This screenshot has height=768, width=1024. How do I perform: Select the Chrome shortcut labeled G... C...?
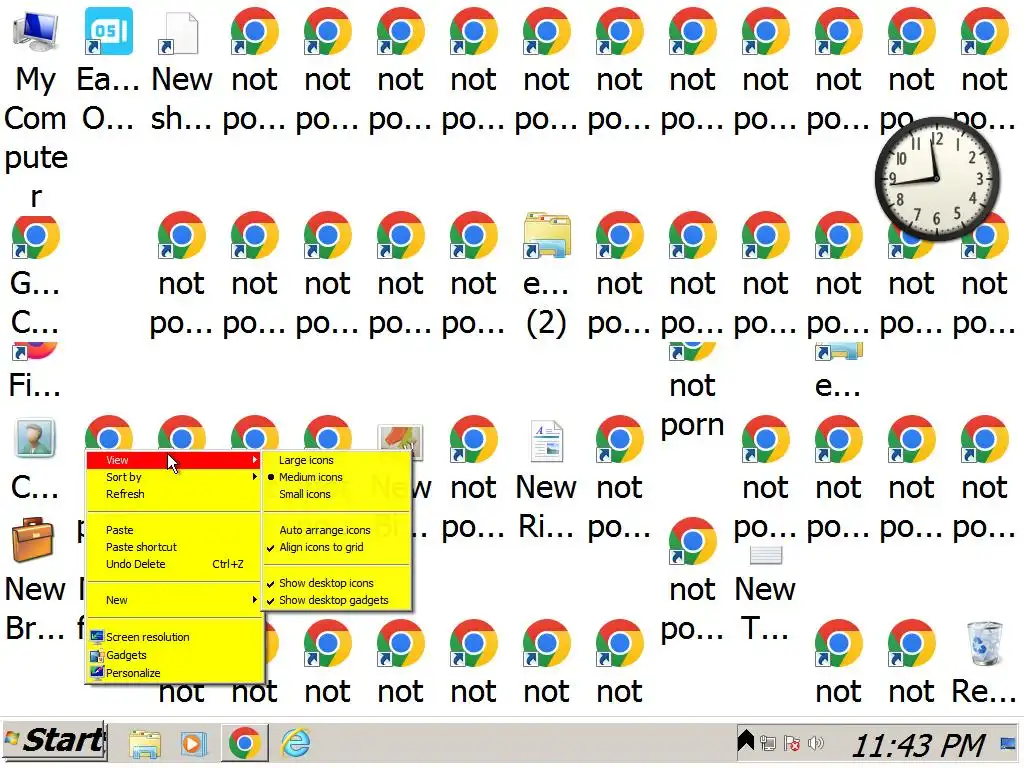(x=36, y=236)
